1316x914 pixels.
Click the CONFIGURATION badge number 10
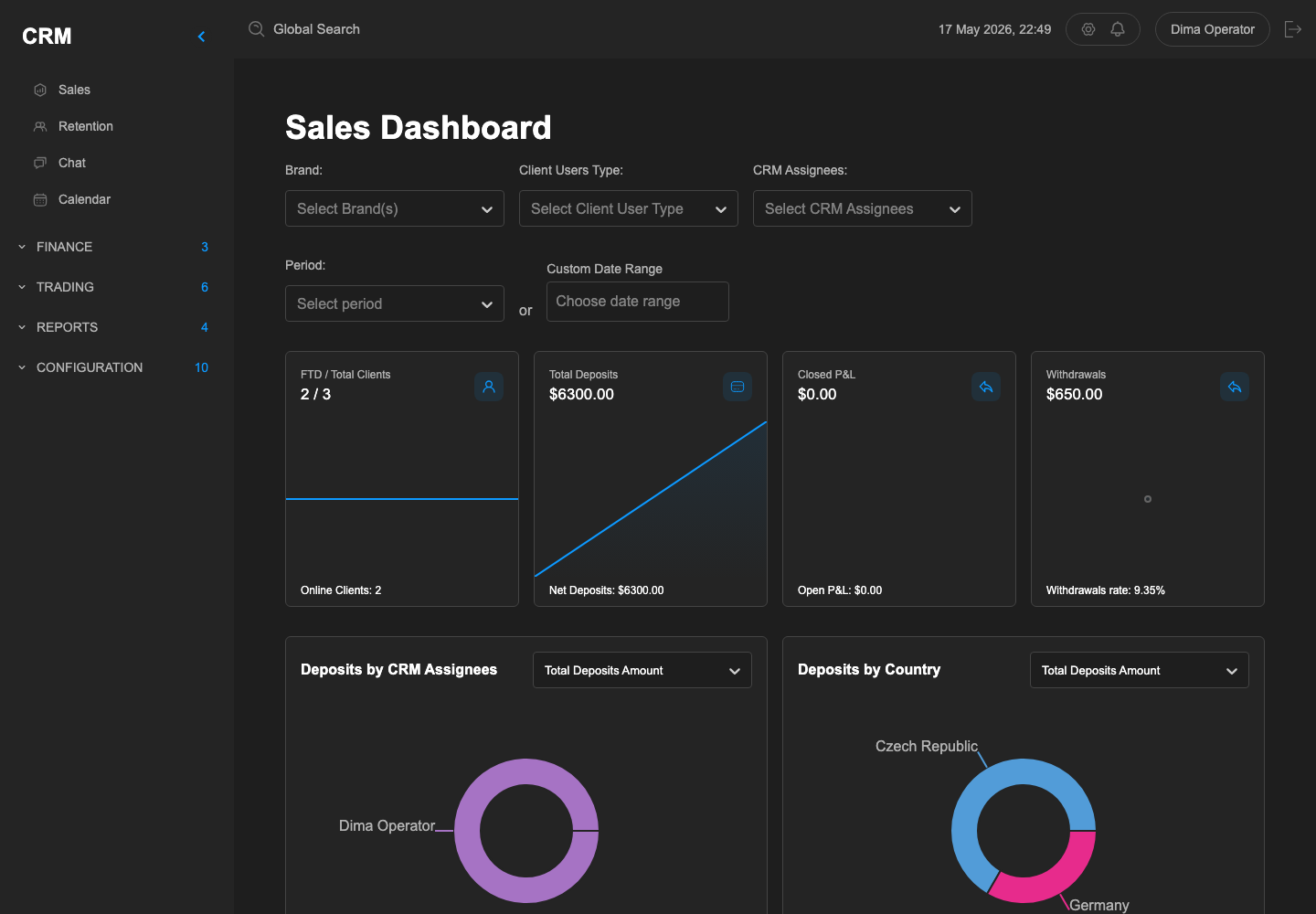[202, 367]
